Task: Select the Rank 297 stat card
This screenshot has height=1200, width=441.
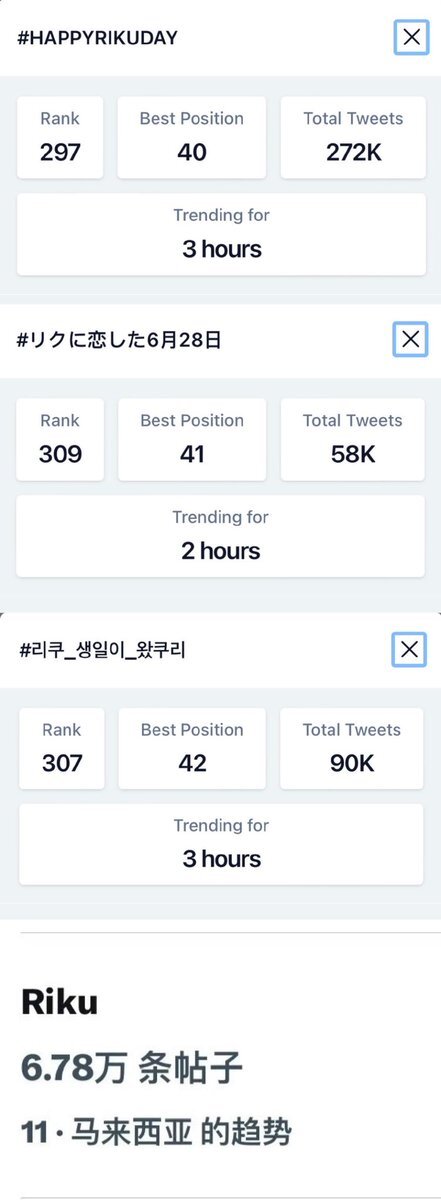Action: coord(60,138)
